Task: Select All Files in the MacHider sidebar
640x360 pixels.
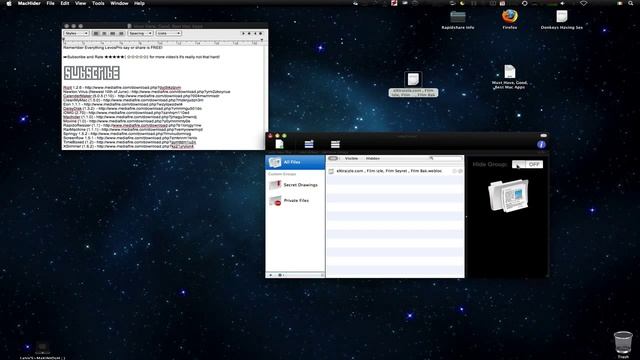Action: 295,162
